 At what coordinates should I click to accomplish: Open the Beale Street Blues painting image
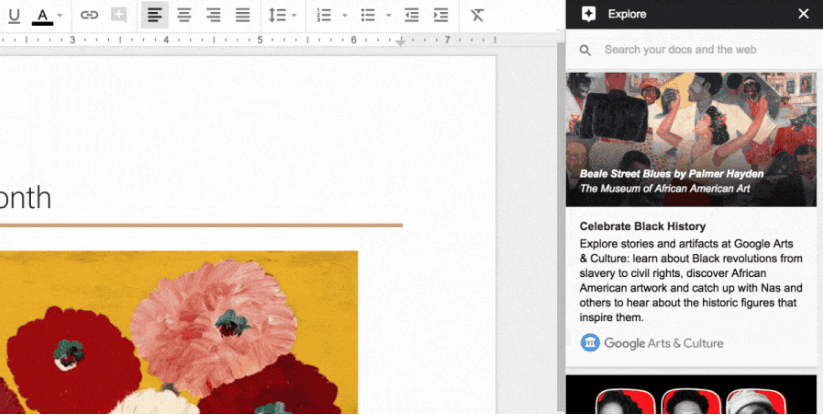click(x=691, y=139)
